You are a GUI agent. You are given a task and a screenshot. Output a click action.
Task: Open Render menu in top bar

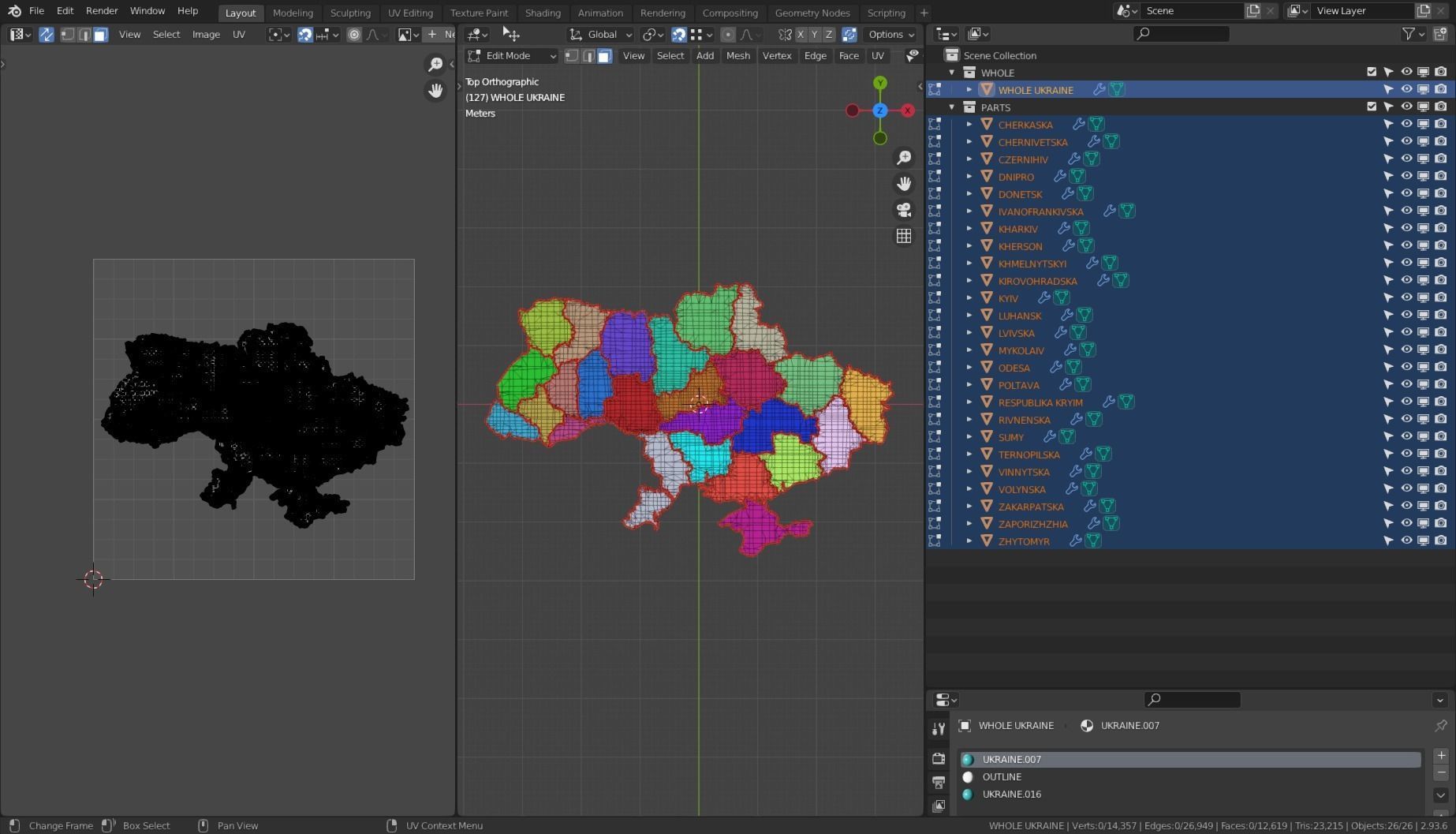[102, 11]
